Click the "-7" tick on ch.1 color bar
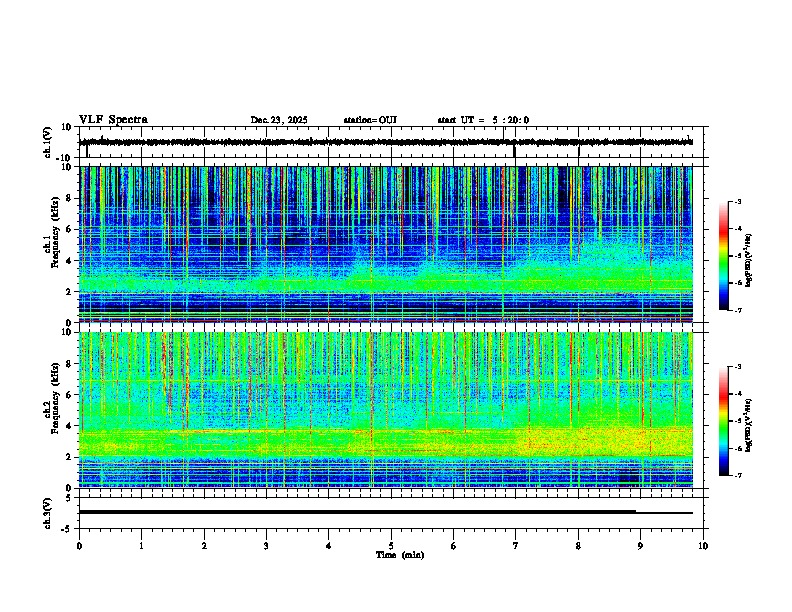This screenshot has height=612, width=792. [x=738, y=310]
